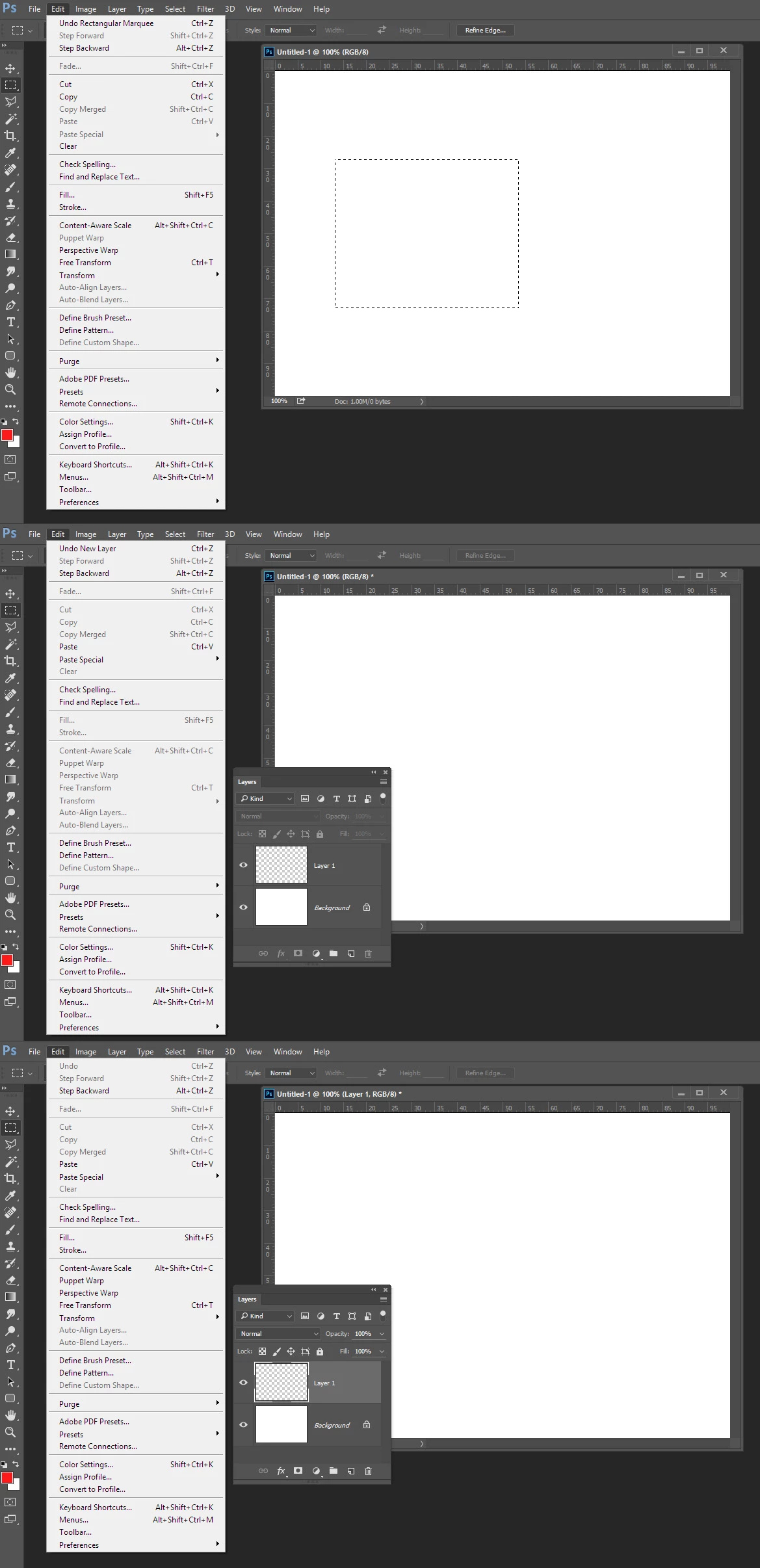Viewport: 760px width, 1568px height.
Task: Select Path Selection tool beside Undo New Layer menu
Action: 10,864
